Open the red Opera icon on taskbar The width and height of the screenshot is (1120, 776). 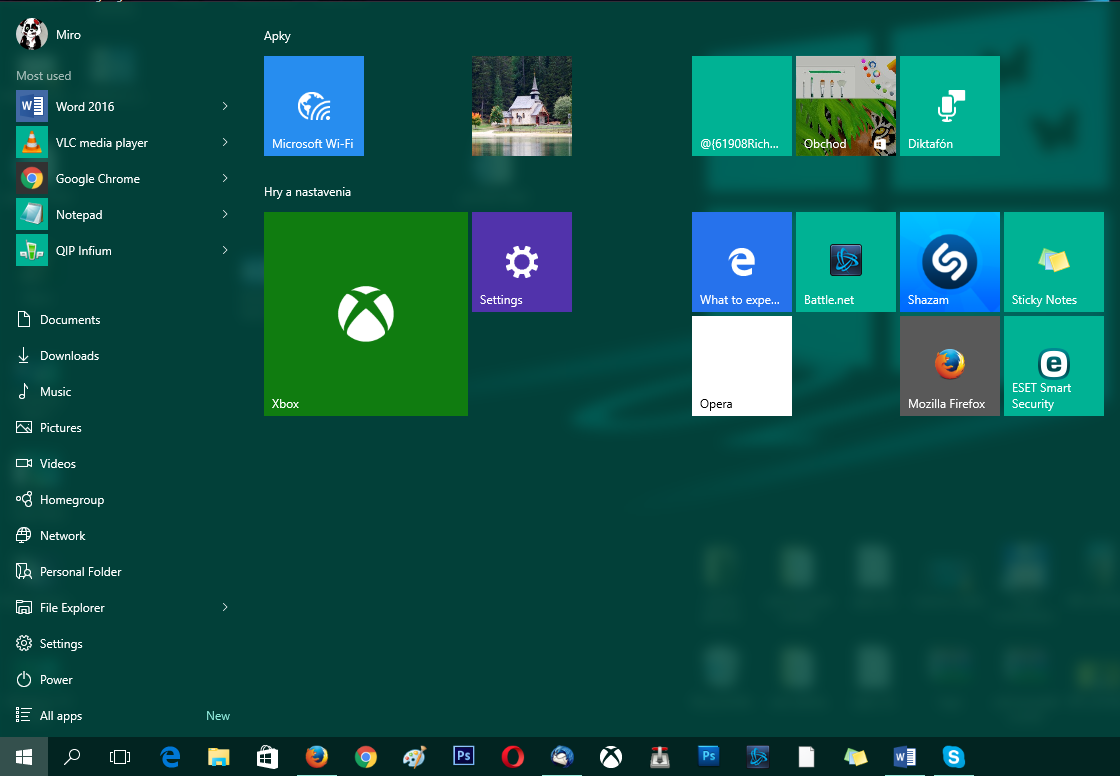click(512, 756)
